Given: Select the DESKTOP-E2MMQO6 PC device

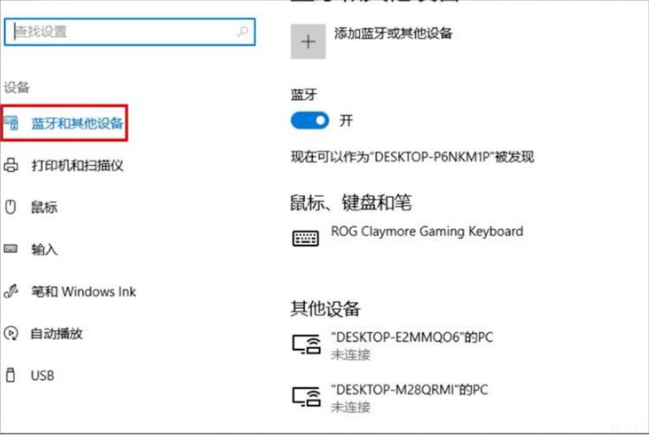Looking at the screenshot, I should tap(392, 345).
